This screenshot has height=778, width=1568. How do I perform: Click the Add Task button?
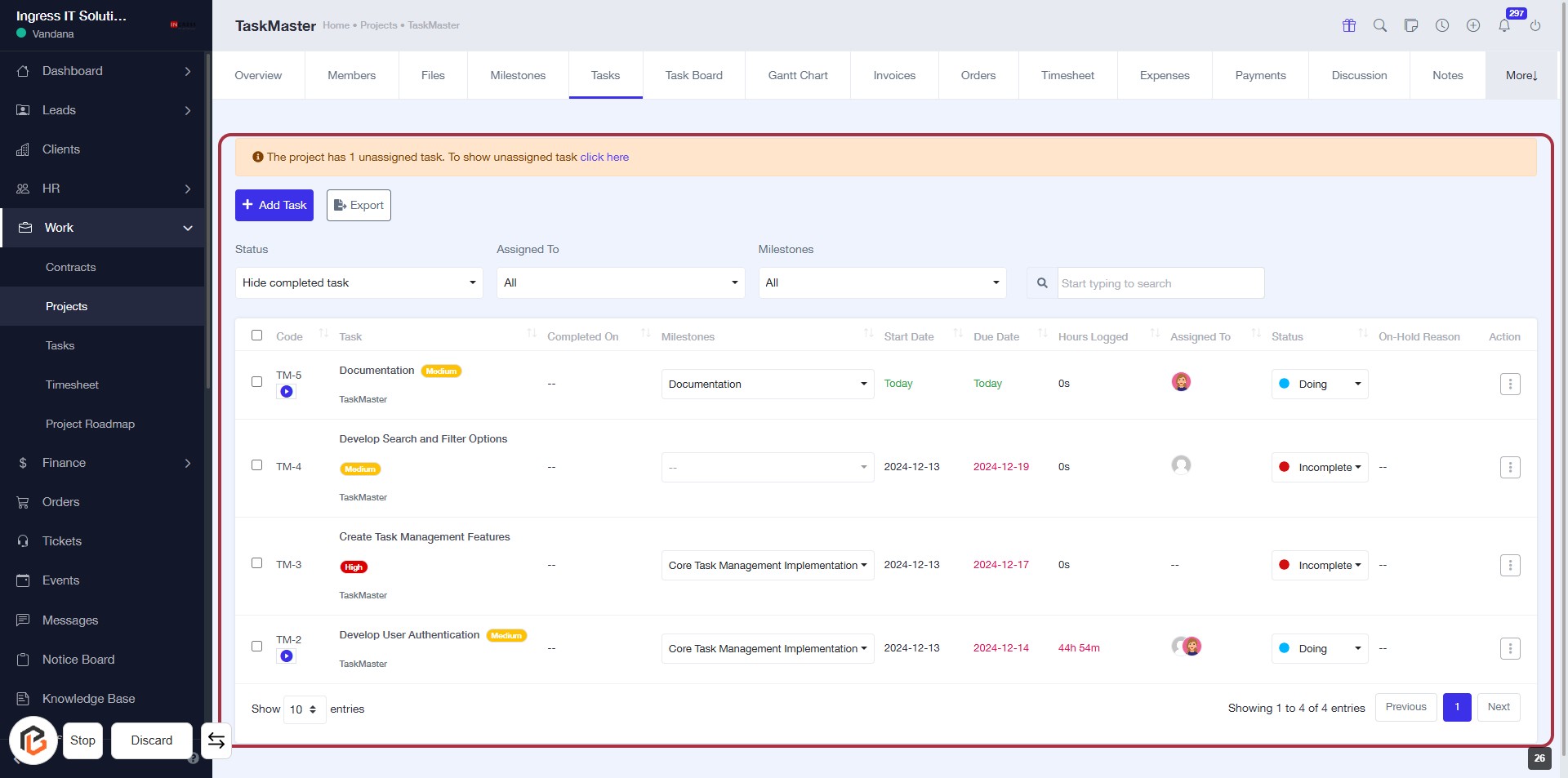coord(274,205)
